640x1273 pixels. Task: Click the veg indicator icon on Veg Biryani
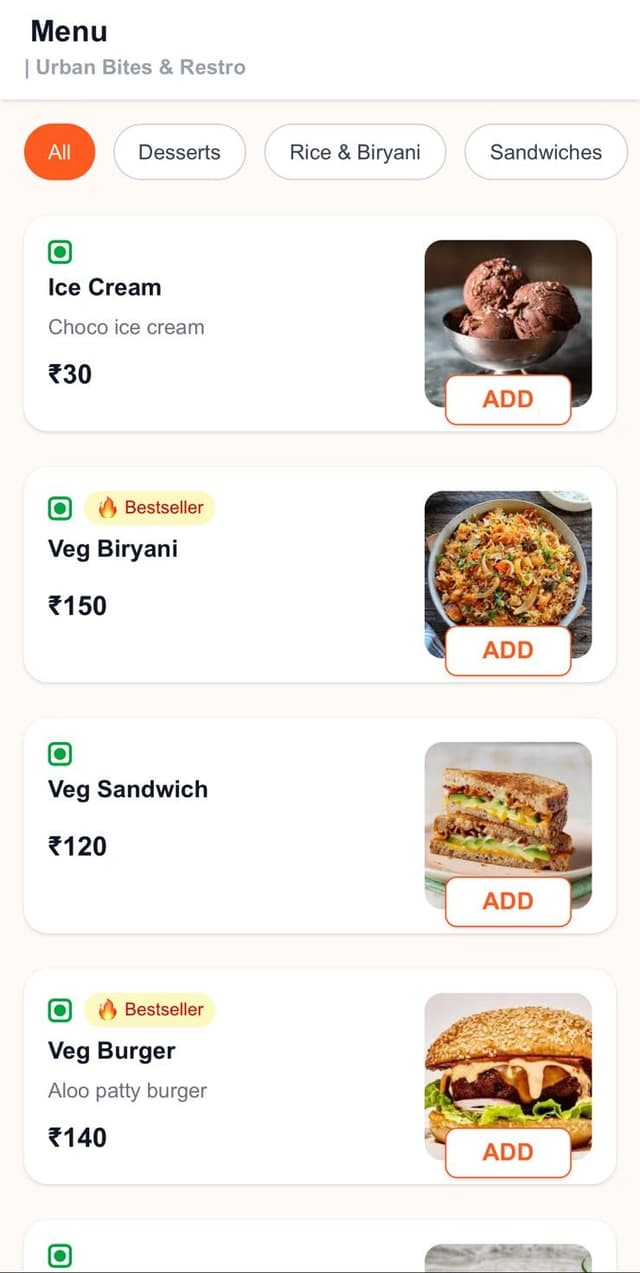(x=60, y=508)
